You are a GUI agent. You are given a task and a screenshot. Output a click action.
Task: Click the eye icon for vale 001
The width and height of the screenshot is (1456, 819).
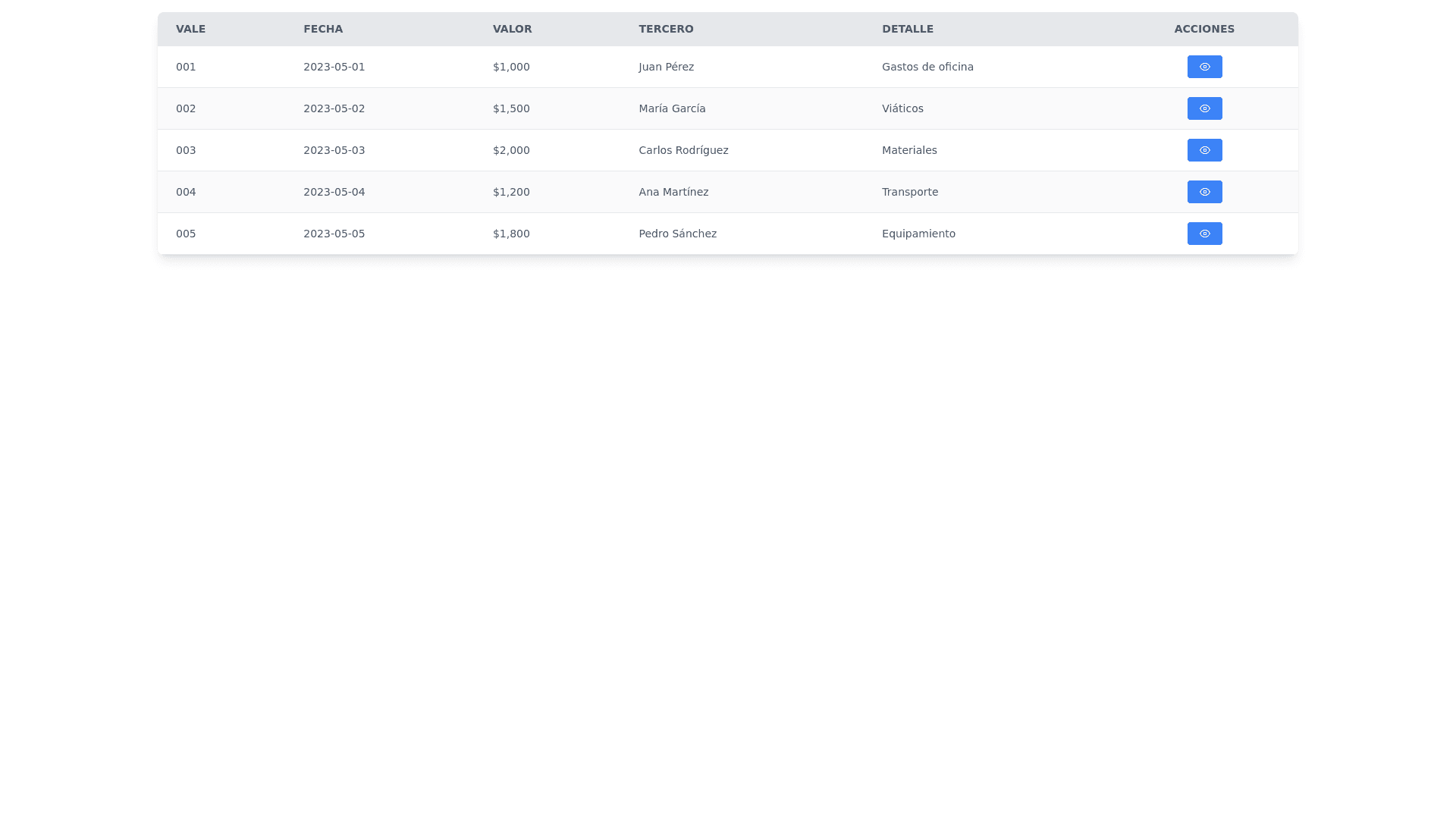1204,67
